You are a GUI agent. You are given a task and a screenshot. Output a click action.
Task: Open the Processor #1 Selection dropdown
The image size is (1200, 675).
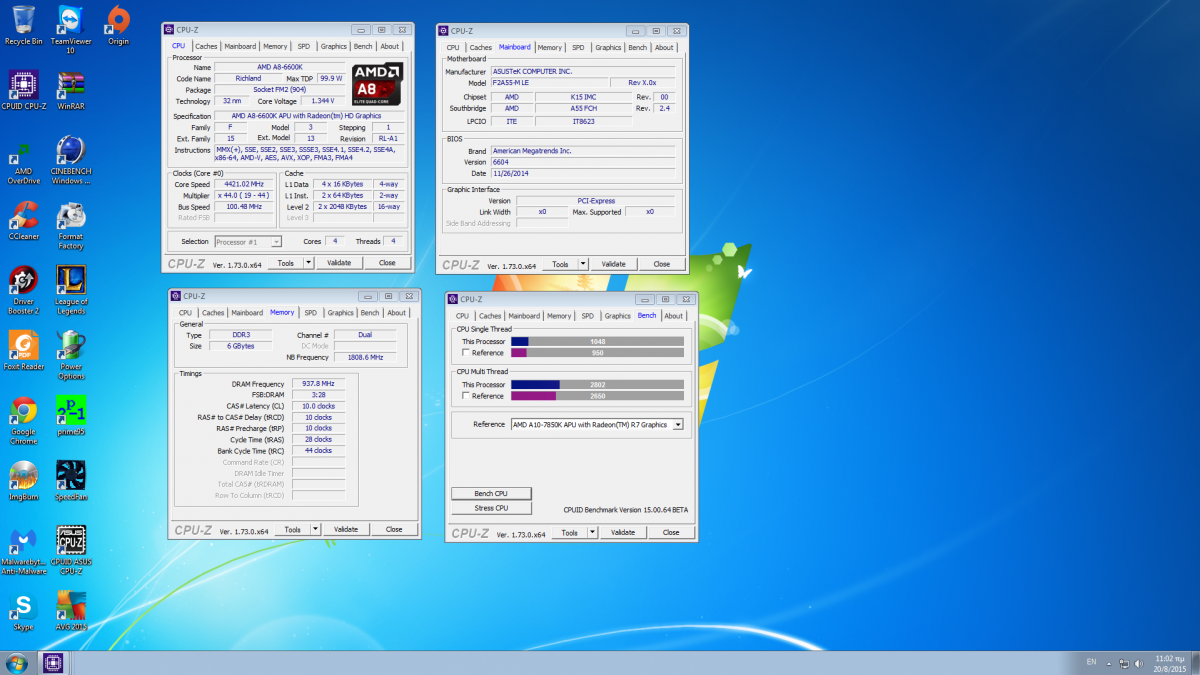point(277,241)
